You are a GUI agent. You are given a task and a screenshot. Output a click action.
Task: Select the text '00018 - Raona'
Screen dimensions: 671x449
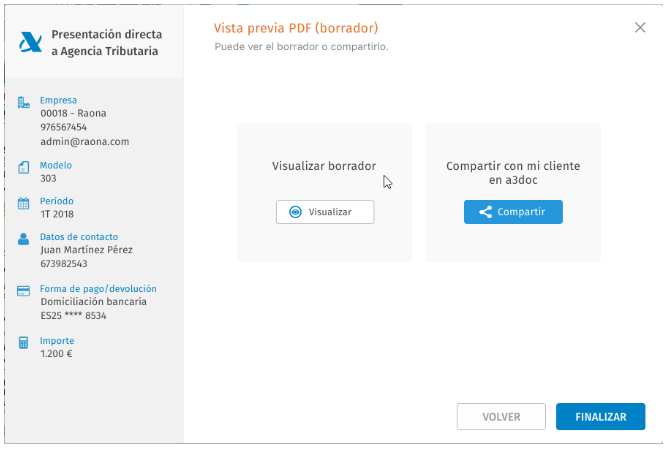click(73, 113)
